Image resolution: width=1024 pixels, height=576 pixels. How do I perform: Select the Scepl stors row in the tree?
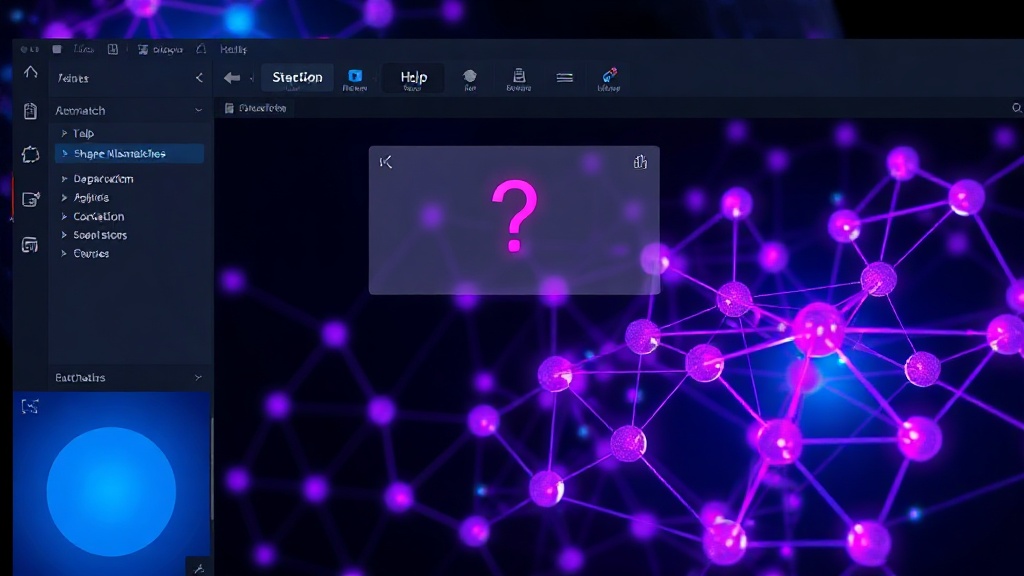[129, 235]
